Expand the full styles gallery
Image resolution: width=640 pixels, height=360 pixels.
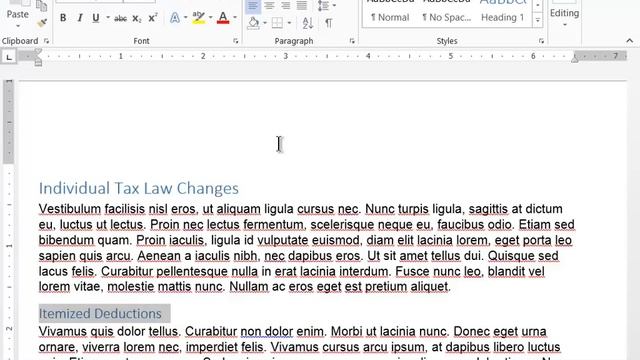coord(538,20)
